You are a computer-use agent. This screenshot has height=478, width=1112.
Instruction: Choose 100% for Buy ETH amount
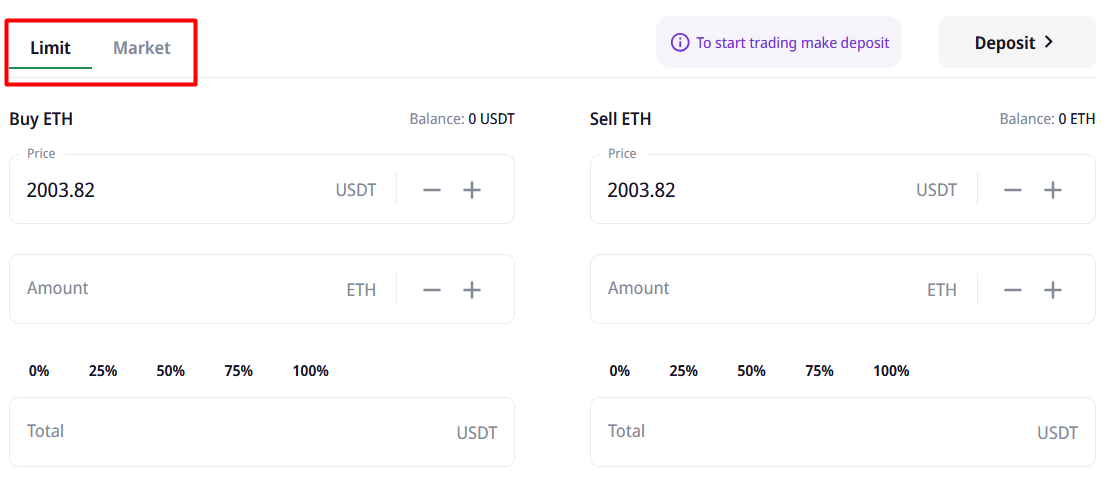click(x=310, y=371)
